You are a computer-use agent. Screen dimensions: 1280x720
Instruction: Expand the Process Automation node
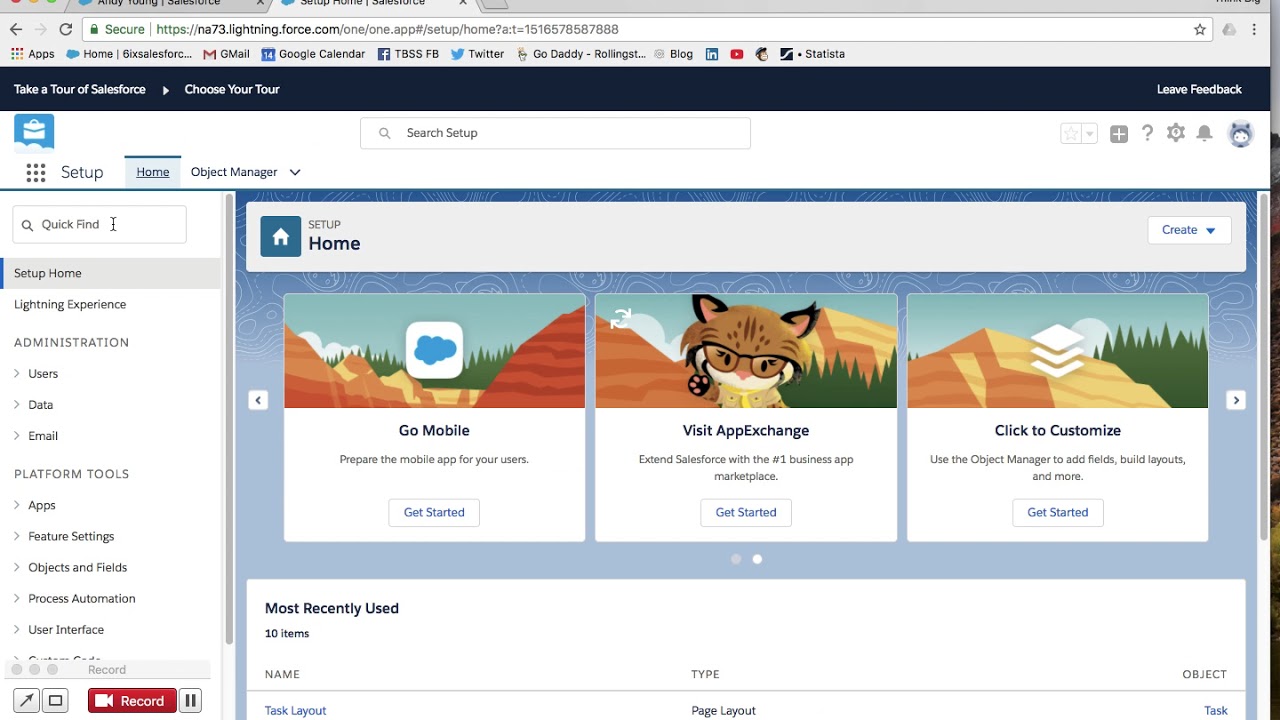click(x=17, y=598)
